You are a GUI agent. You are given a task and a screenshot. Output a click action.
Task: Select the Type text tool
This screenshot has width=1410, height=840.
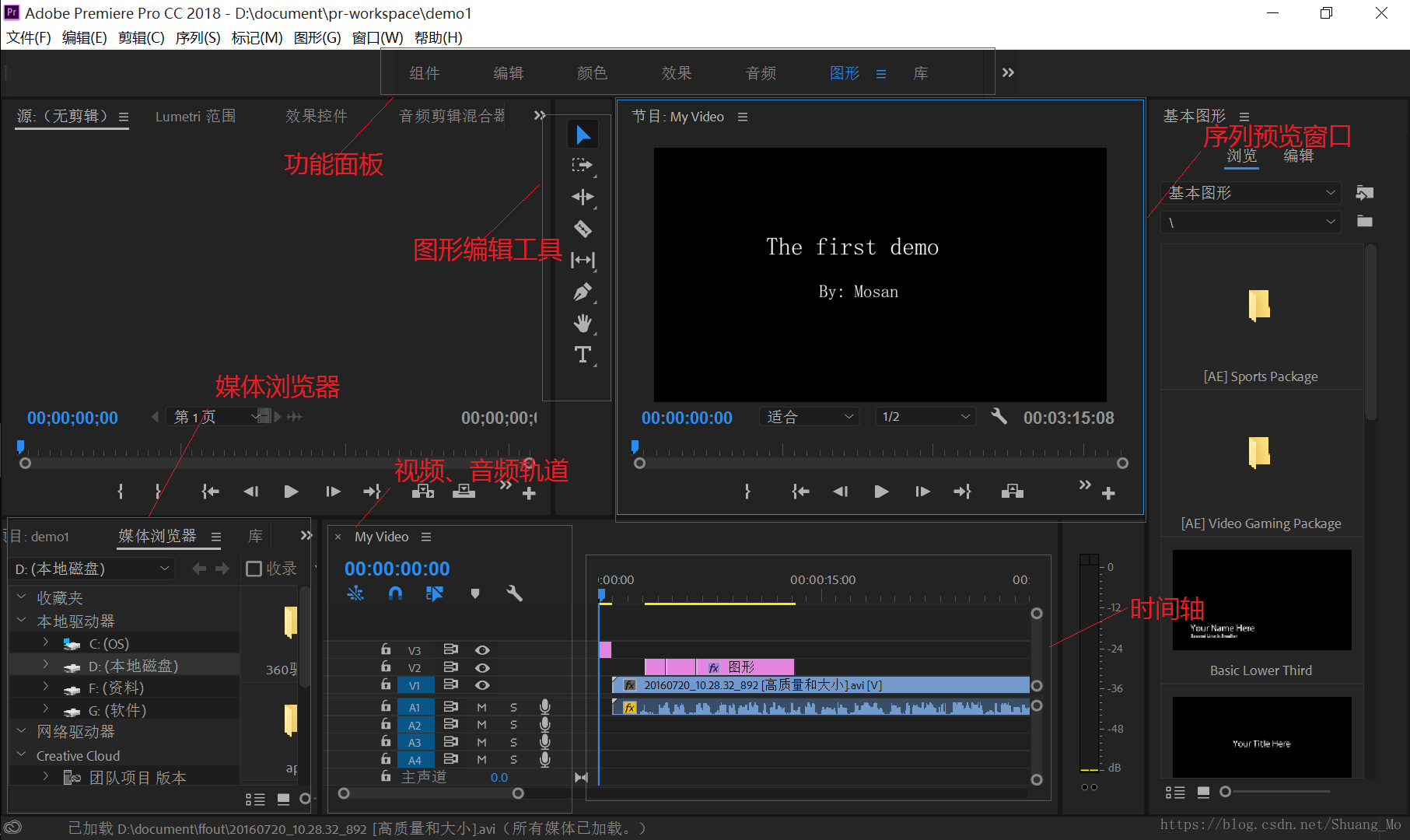pos(583,355)
